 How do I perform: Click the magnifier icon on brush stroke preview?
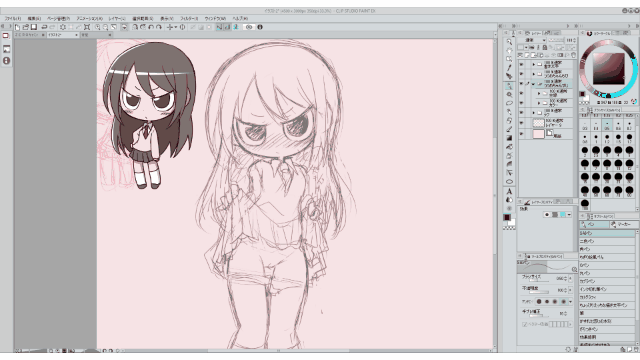pyautogui.click(x=574, y=270)
